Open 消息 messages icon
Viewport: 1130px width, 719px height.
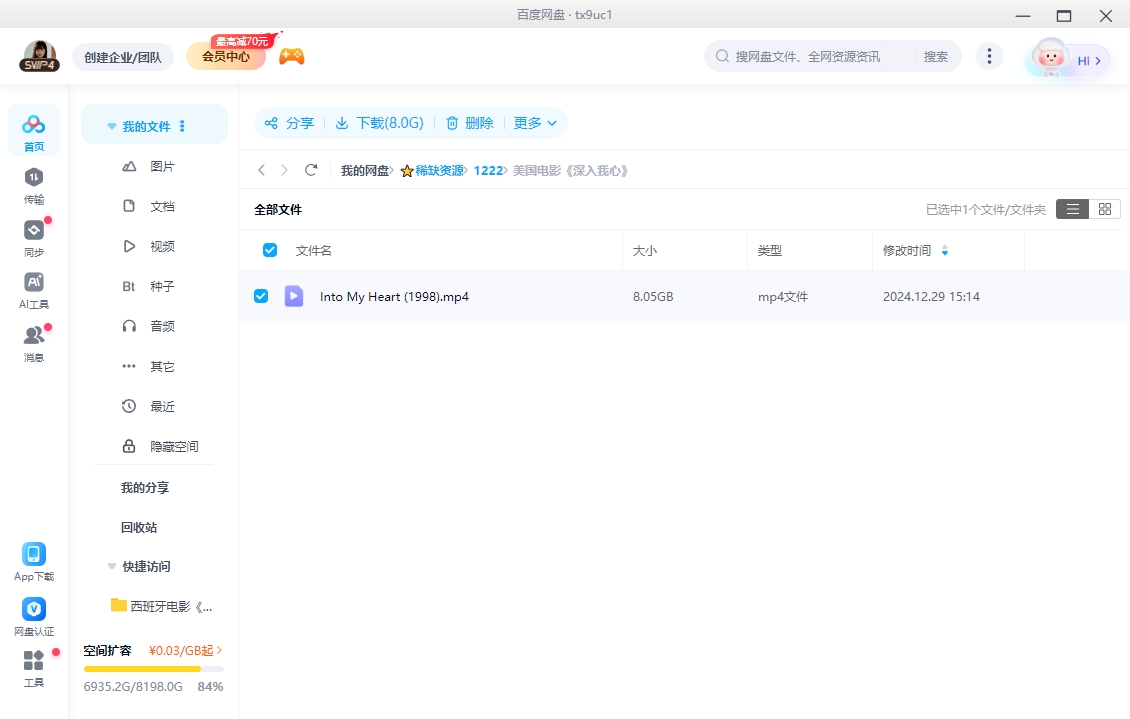(34, 336)
